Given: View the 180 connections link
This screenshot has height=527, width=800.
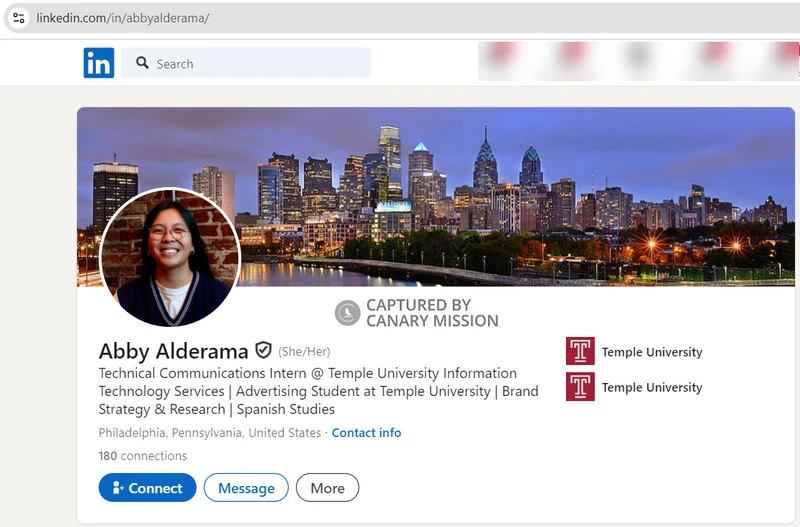Looking at the screenshot, I should (x=143, y=456).
